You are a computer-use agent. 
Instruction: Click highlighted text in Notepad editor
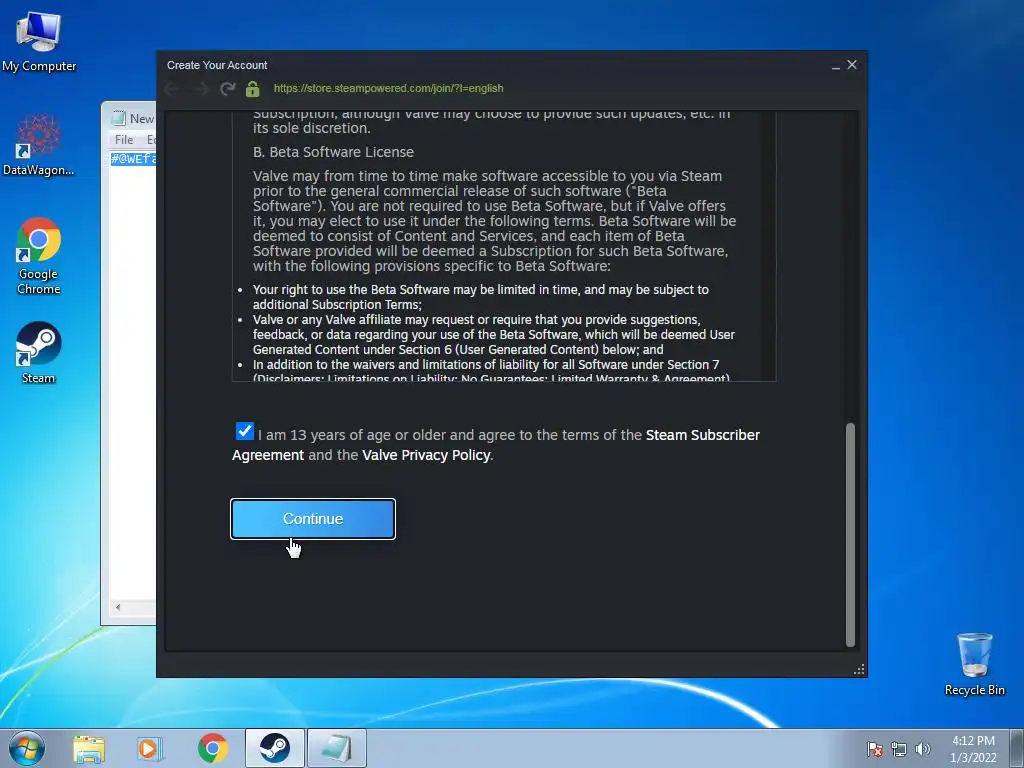(x=133, y=159)
